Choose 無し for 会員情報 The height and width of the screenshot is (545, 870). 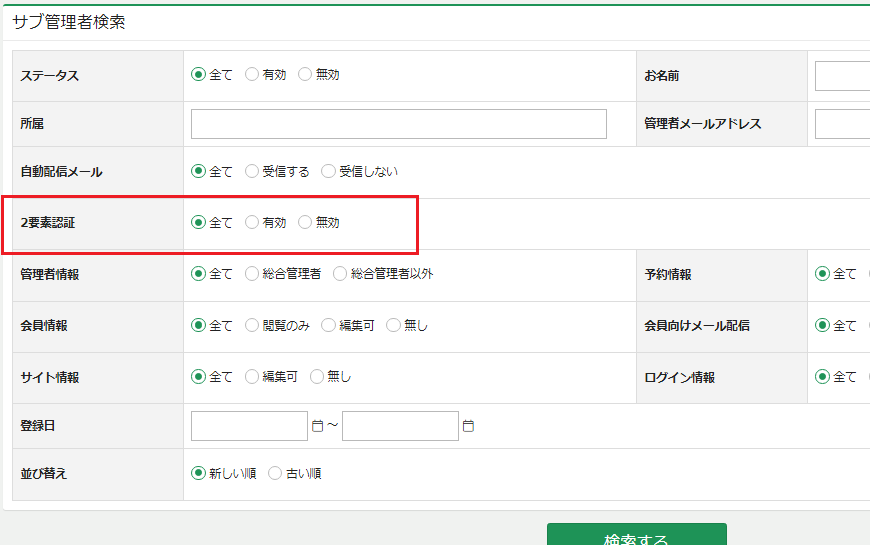pos(393,325)
